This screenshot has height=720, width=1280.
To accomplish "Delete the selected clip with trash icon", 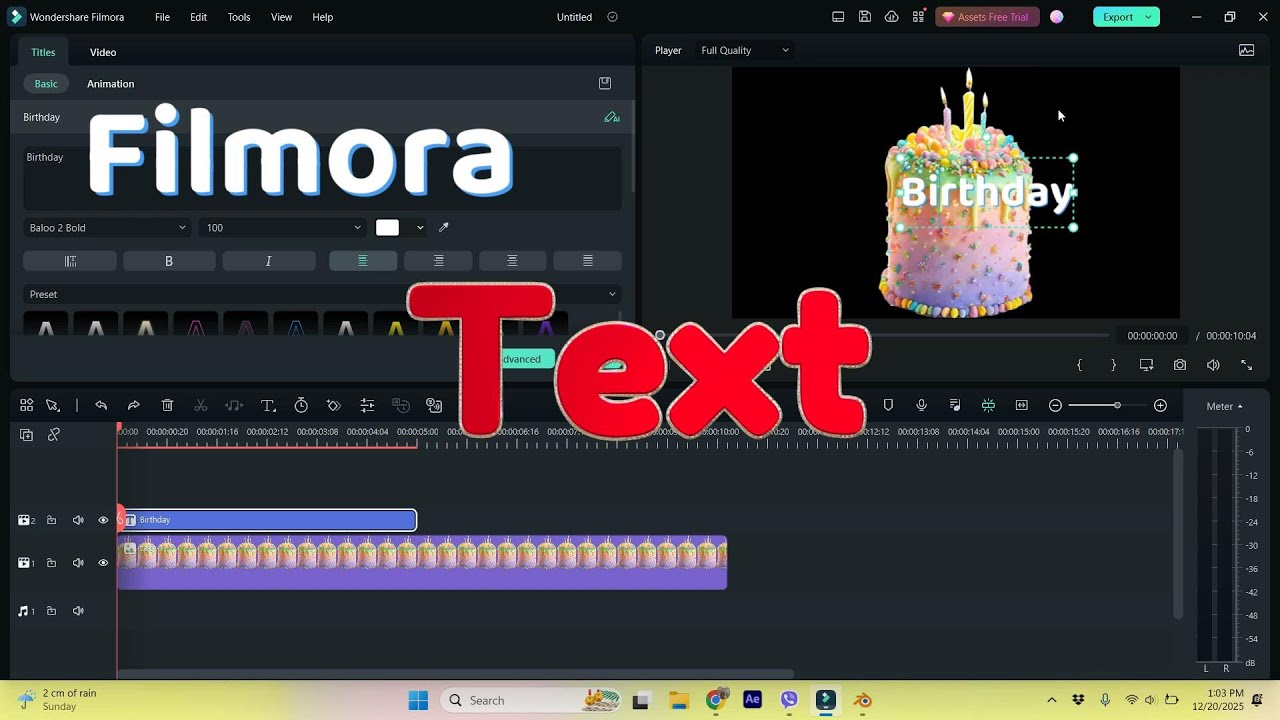I will point(167,405).
